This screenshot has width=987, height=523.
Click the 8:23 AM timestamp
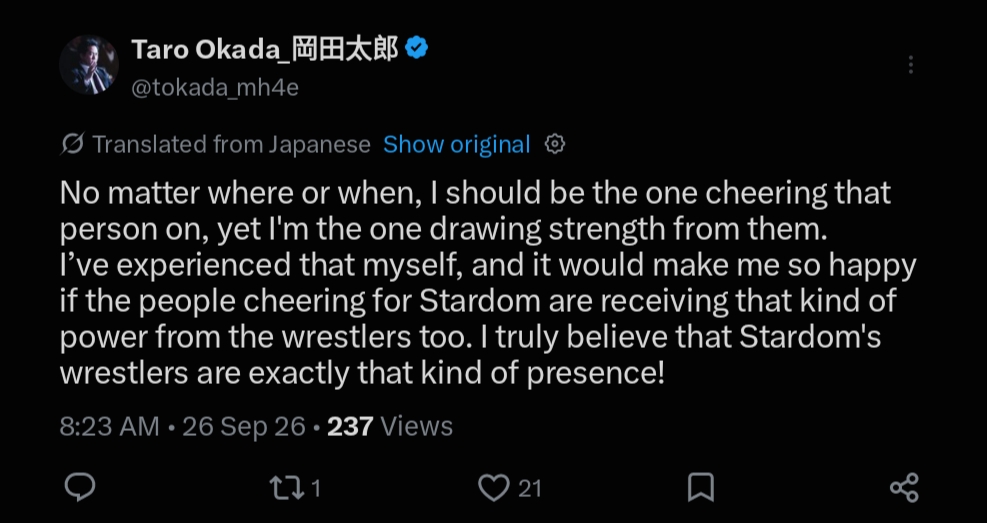(x=110, y=426)
